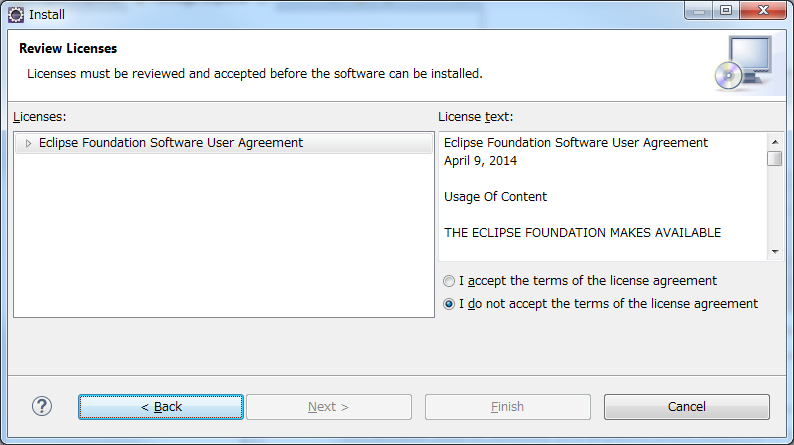The height and width of the screenshot is (445, 794).
Task: Click the Install title bar text
Action: 47,15
